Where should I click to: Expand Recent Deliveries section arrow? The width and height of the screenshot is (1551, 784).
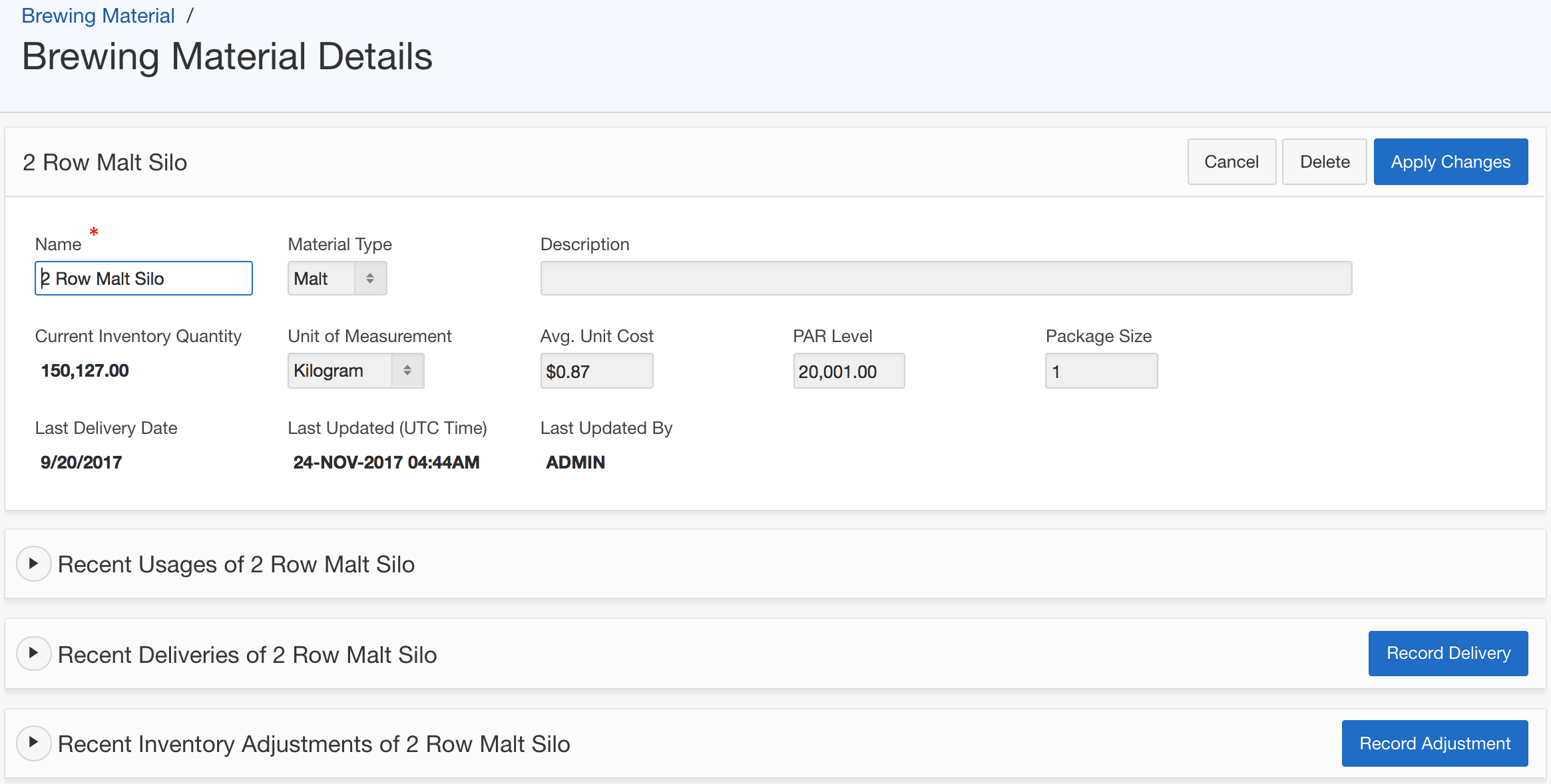click(33, 654)
